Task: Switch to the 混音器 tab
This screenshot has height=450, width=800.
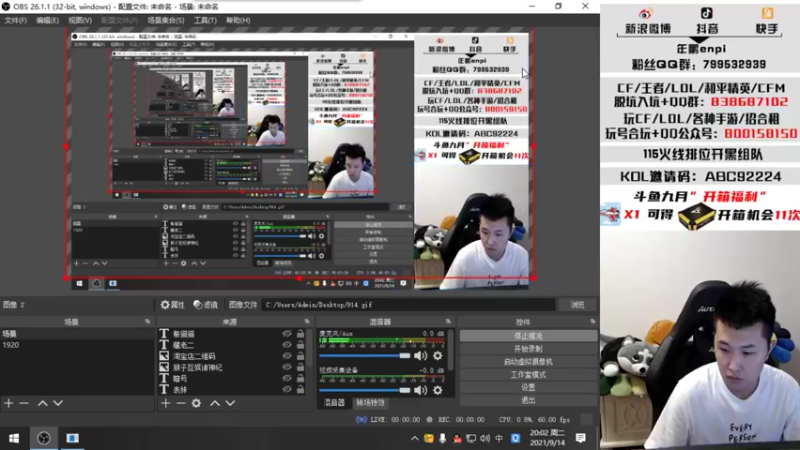Action: pyautogui.click(x=334, y=403)
